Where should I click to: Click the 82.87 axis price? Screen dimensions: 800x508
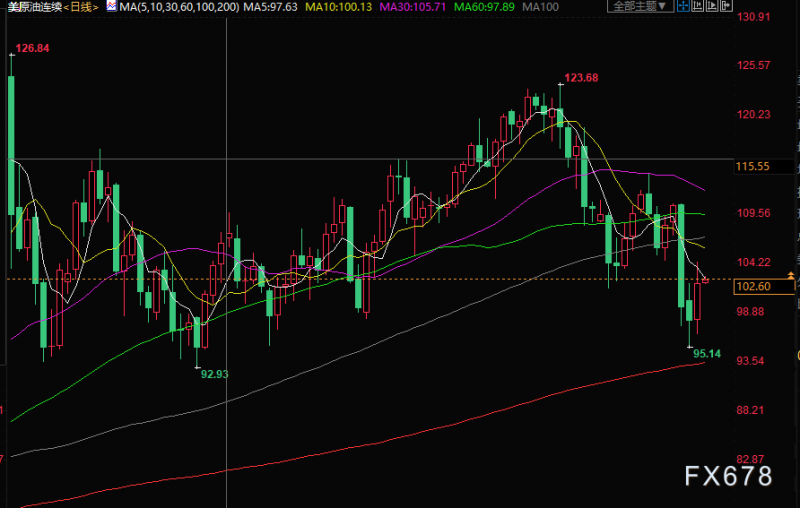(751, 459)
